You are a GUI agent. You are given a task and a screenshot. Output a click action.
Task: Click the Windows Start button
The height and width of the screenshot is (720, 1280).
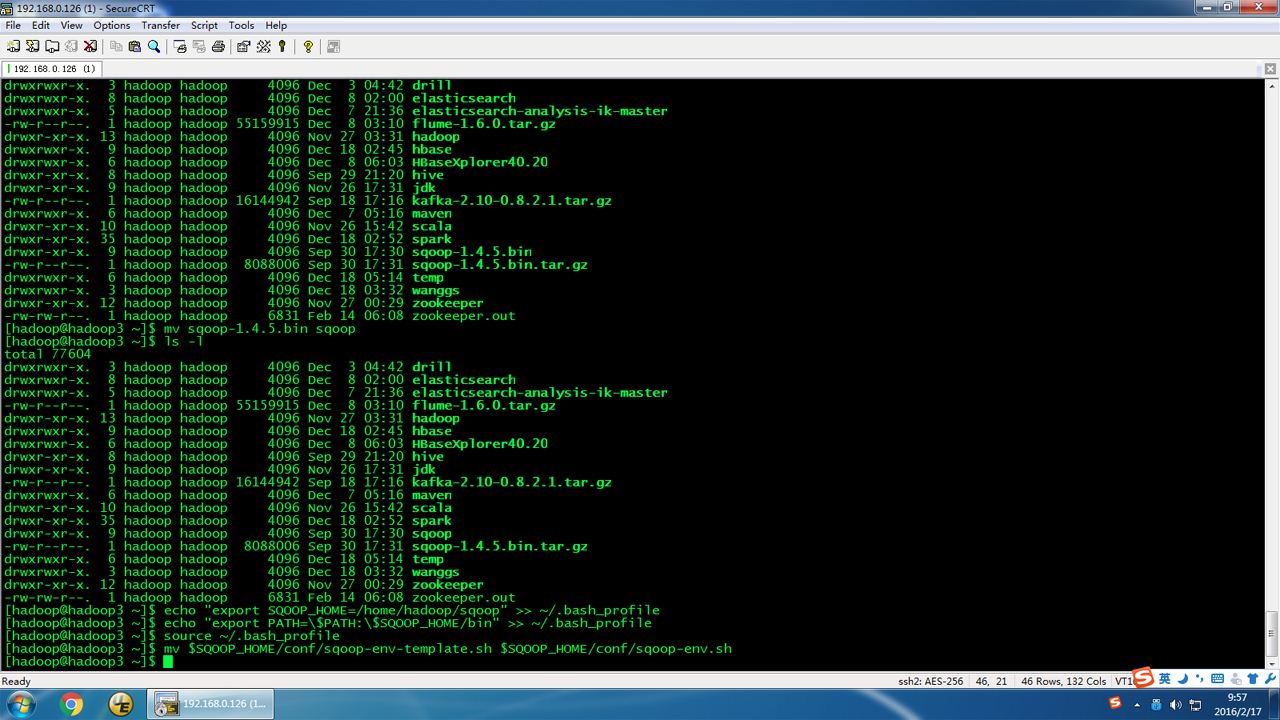tap(20, 704)
